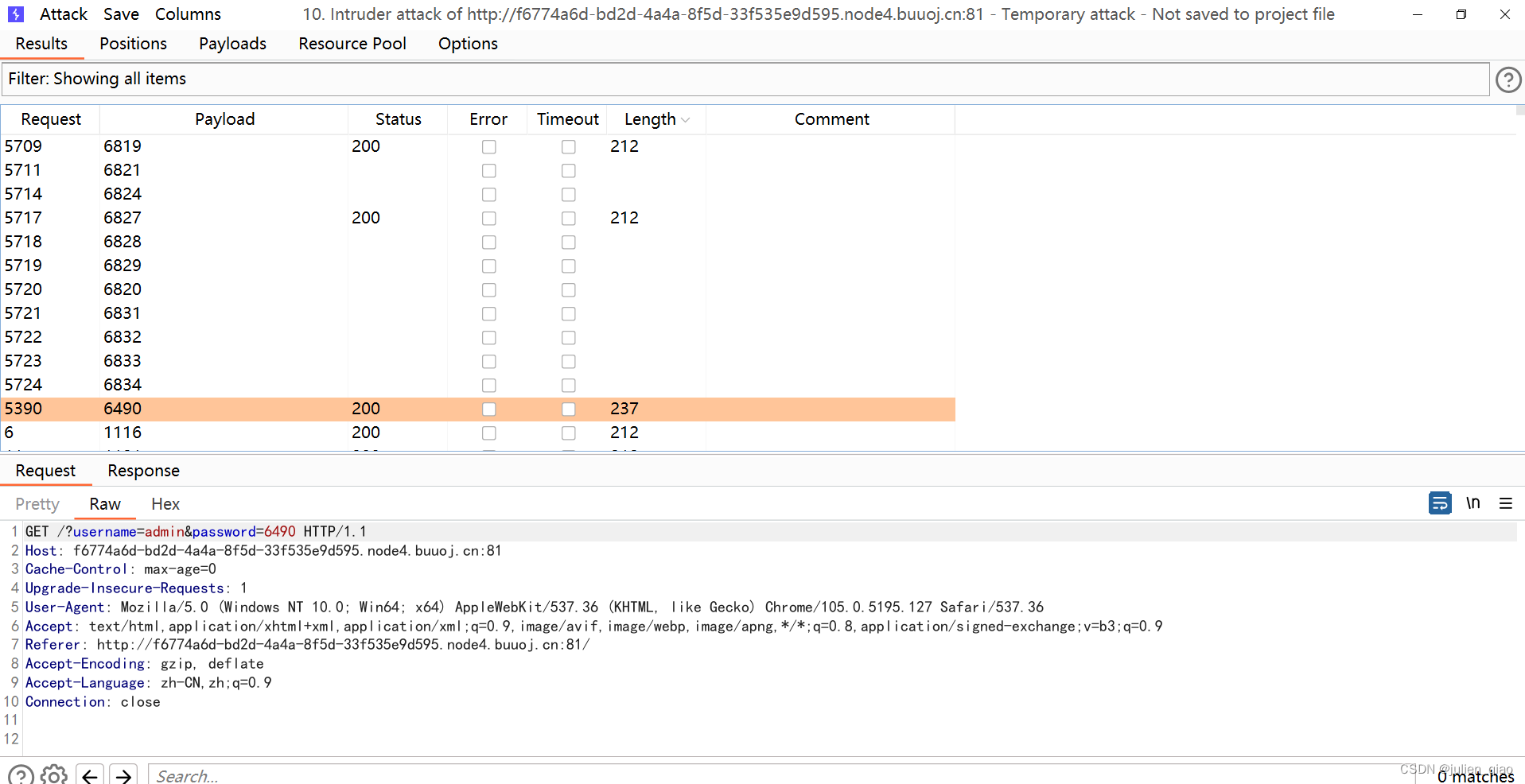Screen dimensions: 1525x784
Task: Go to previous search match arrow
Action: 90,775
